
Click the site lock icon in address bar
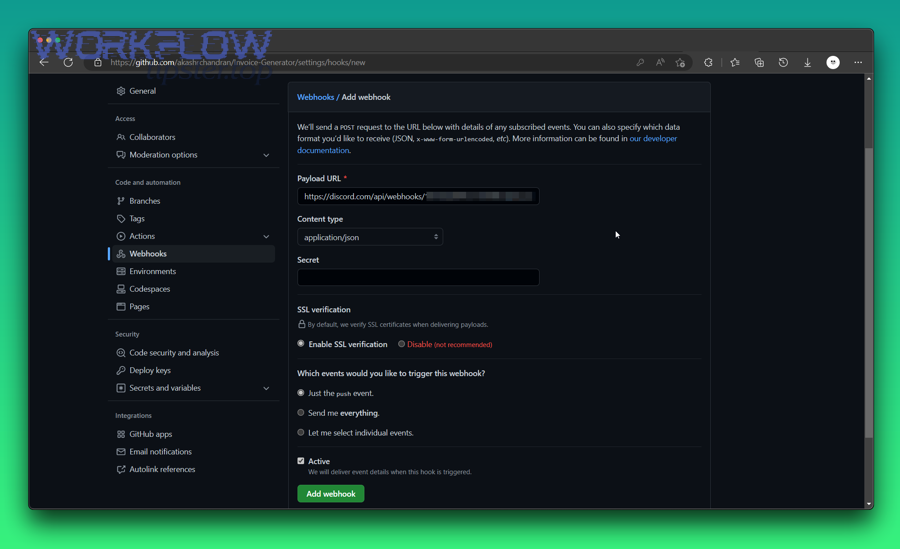[98, 62]
